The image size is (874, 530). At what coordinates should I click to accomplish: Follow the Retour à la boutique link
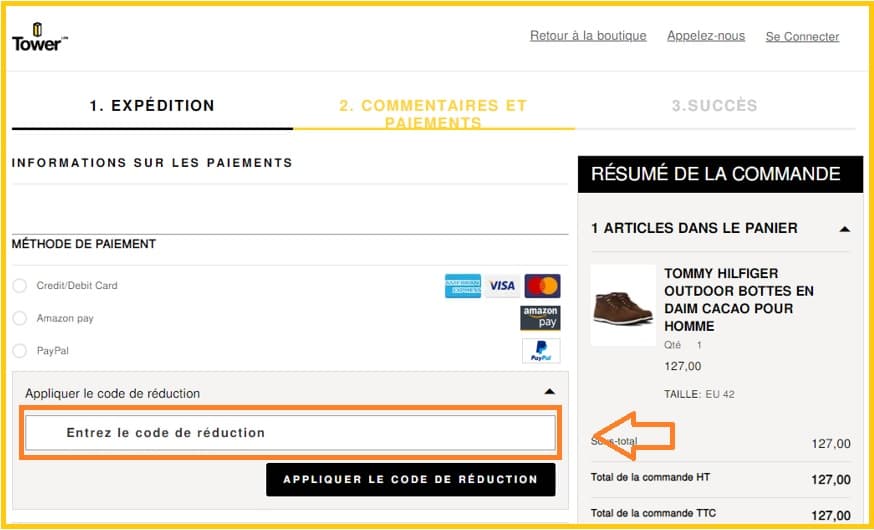click(588, 36)
